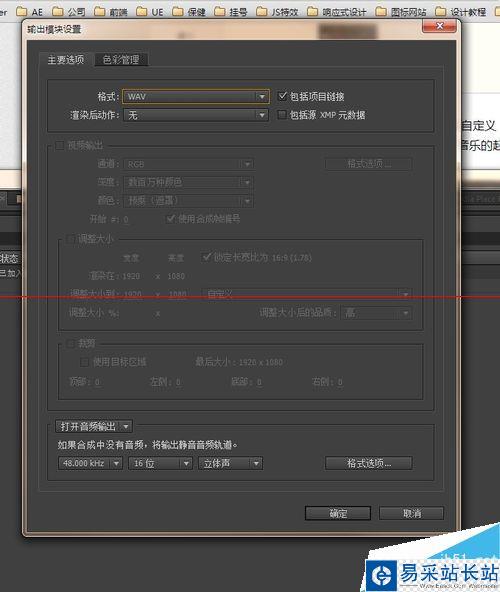Open the 渲染后动作 dropdown
500x592 pixels.
coord(196,115)
